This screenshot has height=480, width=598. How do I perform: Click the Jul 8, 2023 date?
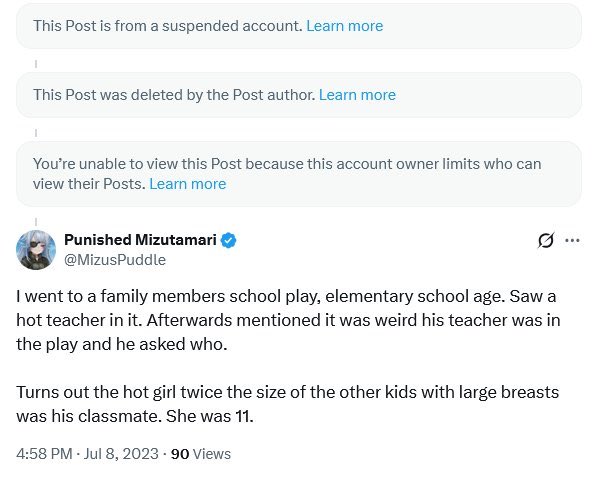tap(121, 454)
